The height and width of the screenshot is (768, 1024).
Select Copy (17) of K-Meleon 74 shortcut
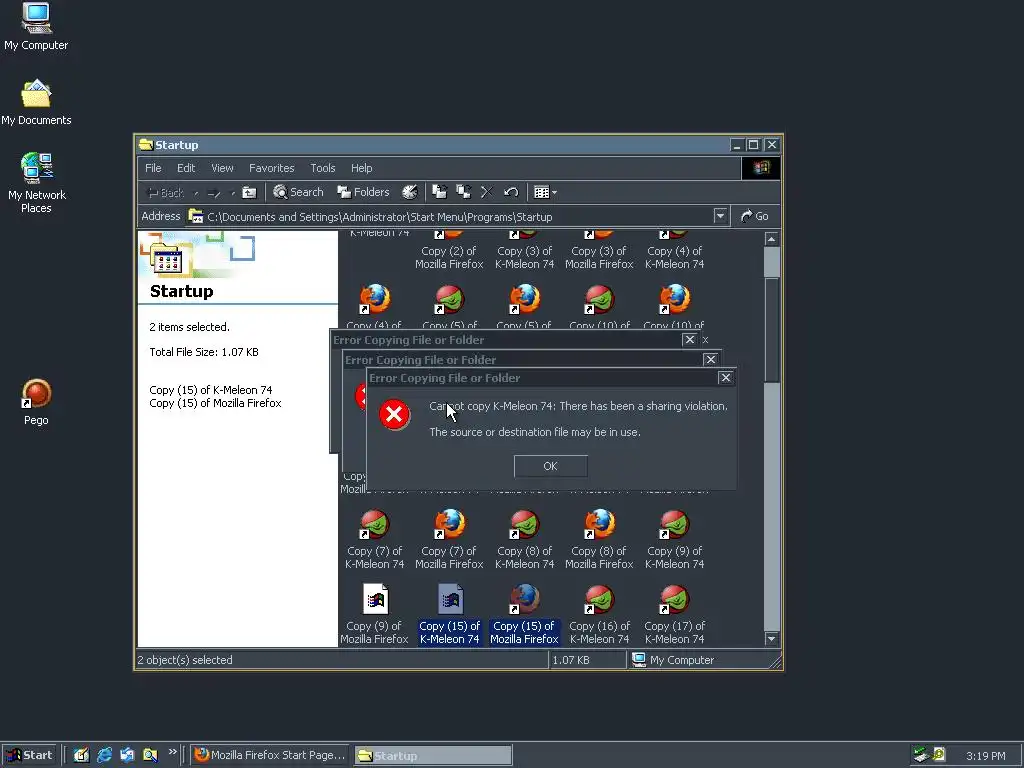tap(675, 615)
